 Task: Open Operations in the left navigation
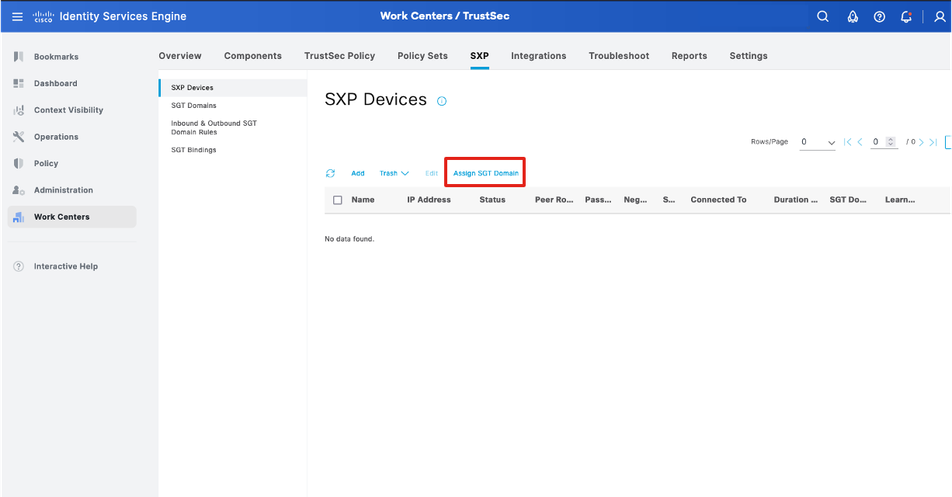(x=56, y=137)
